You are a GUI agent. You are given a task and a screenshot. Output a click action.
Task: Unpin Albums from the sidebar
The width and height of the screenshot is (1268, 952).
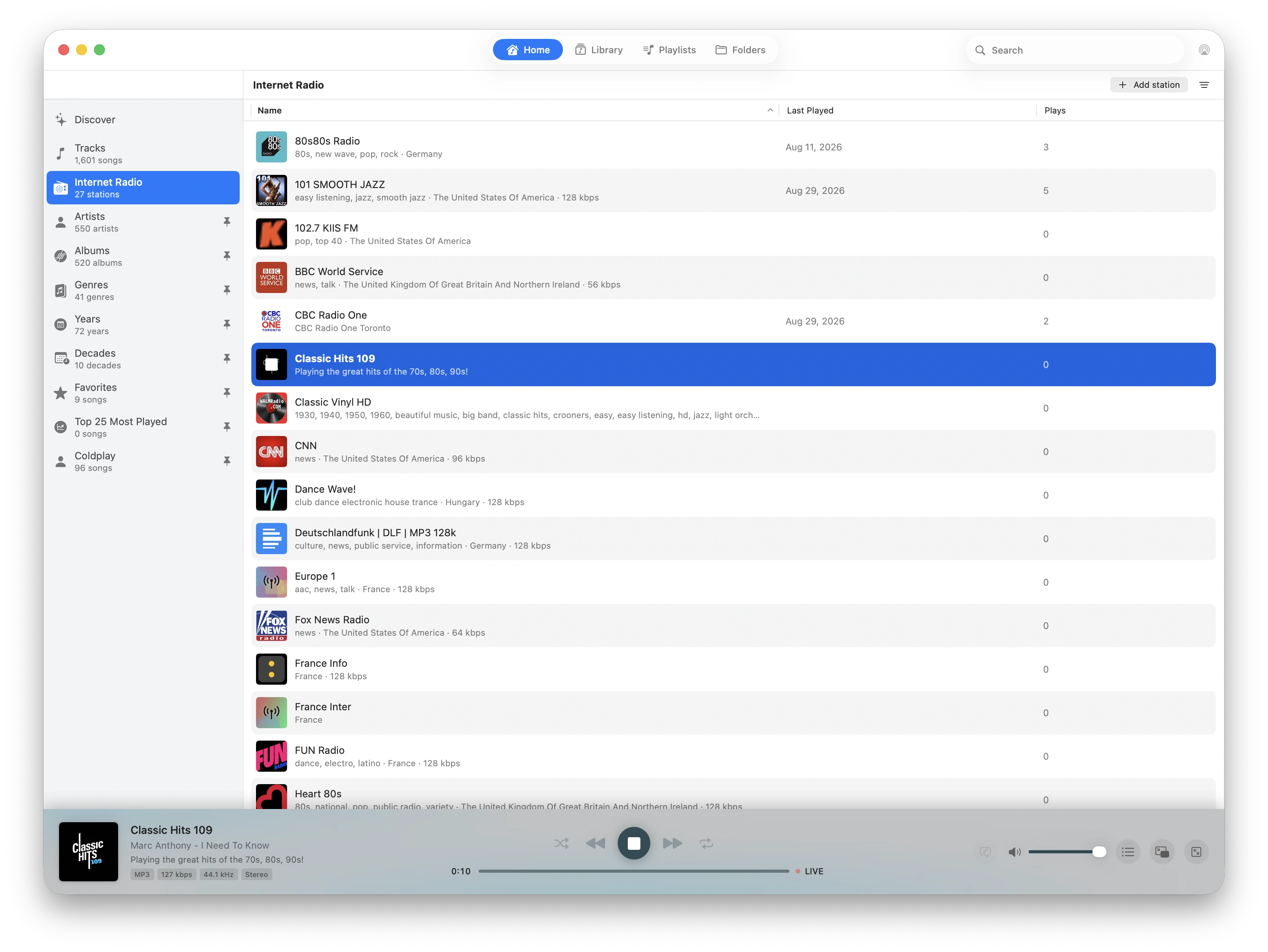point(227,256)
